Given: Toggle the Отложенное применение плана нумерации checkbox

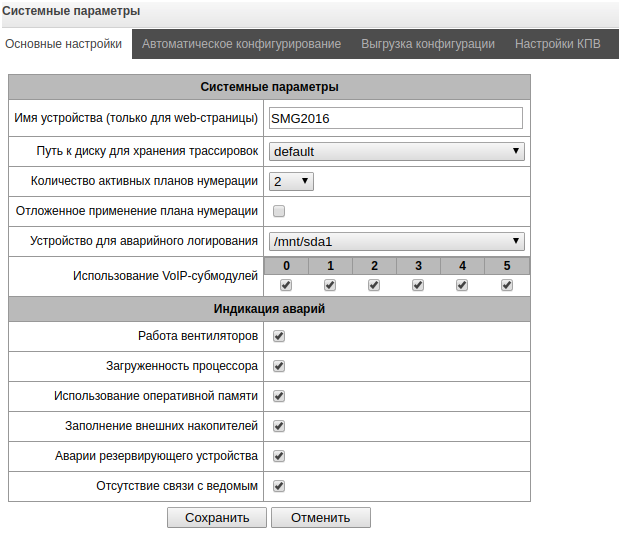Looking at the screenshot, I should click(x=279, y=211).
